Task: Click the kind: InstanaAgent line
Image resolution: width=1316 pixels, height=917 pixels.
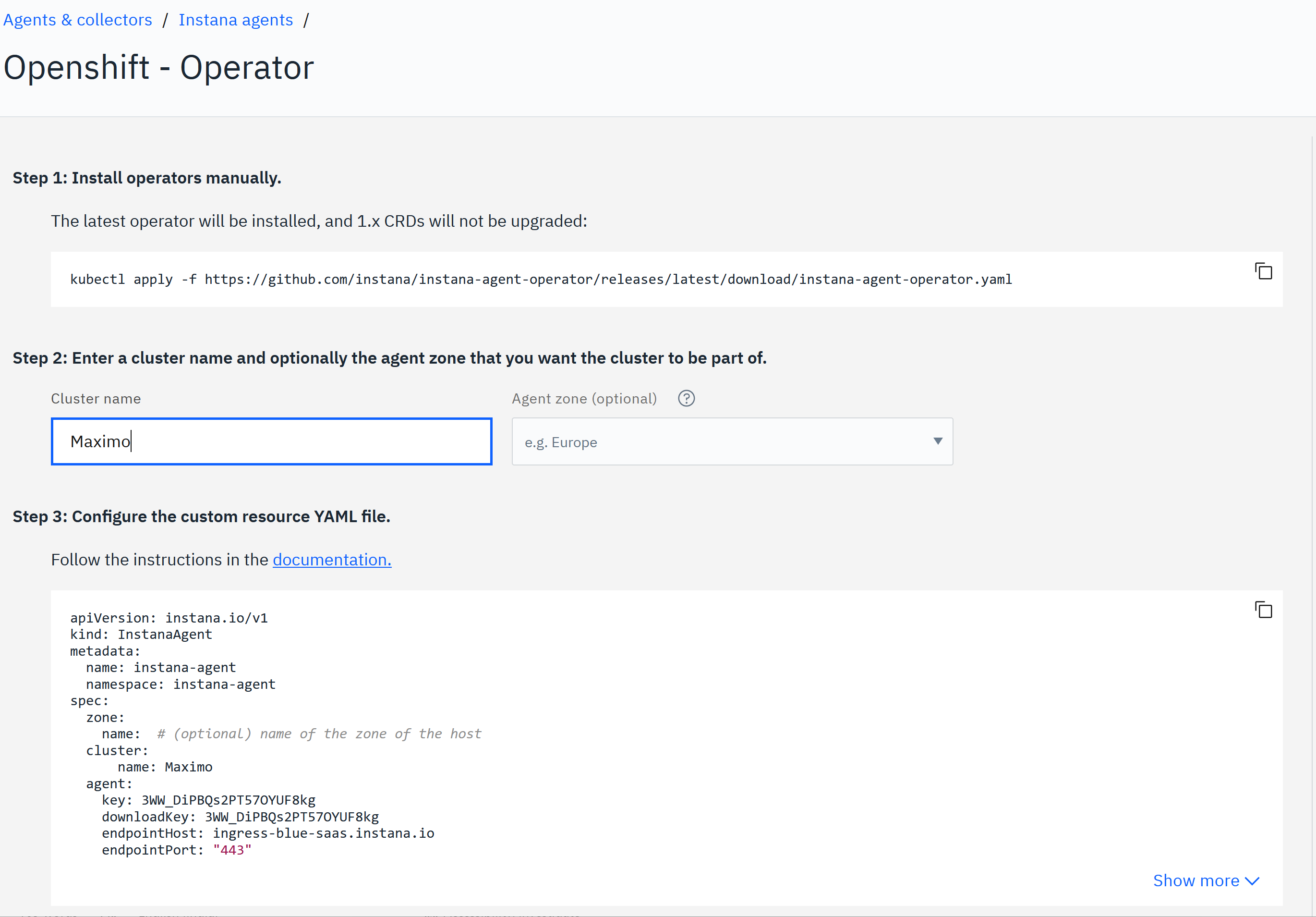Action: [141, 634]
